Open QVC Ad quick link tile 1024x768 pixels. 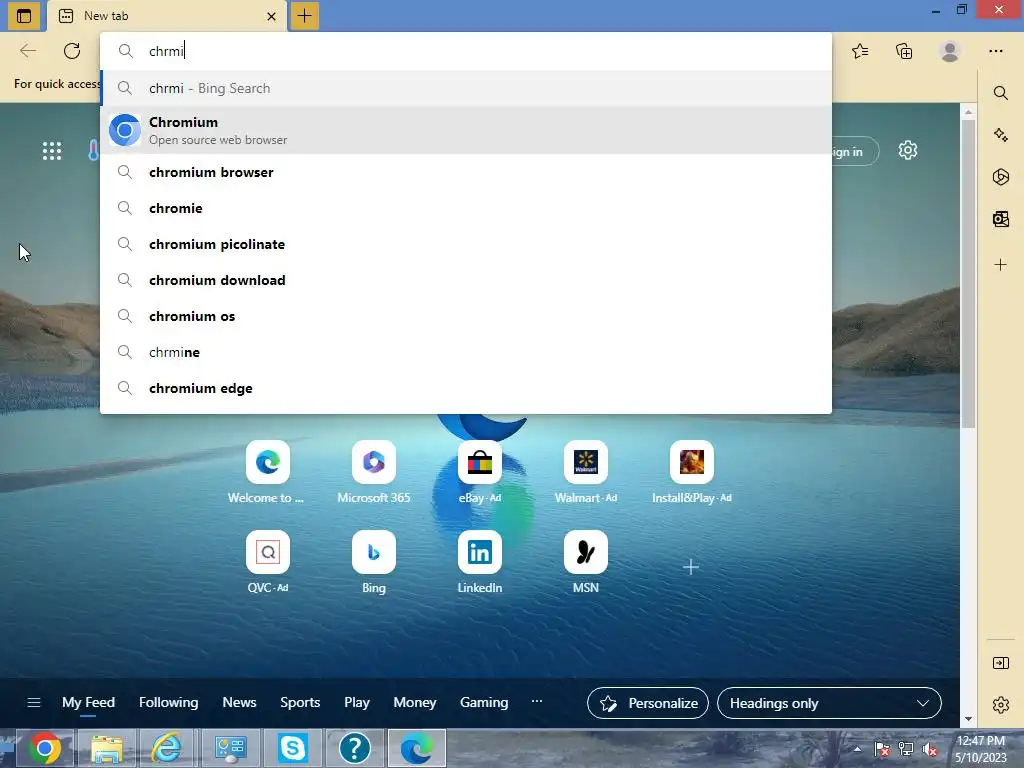pyautogui.click(x=268, y=562)
